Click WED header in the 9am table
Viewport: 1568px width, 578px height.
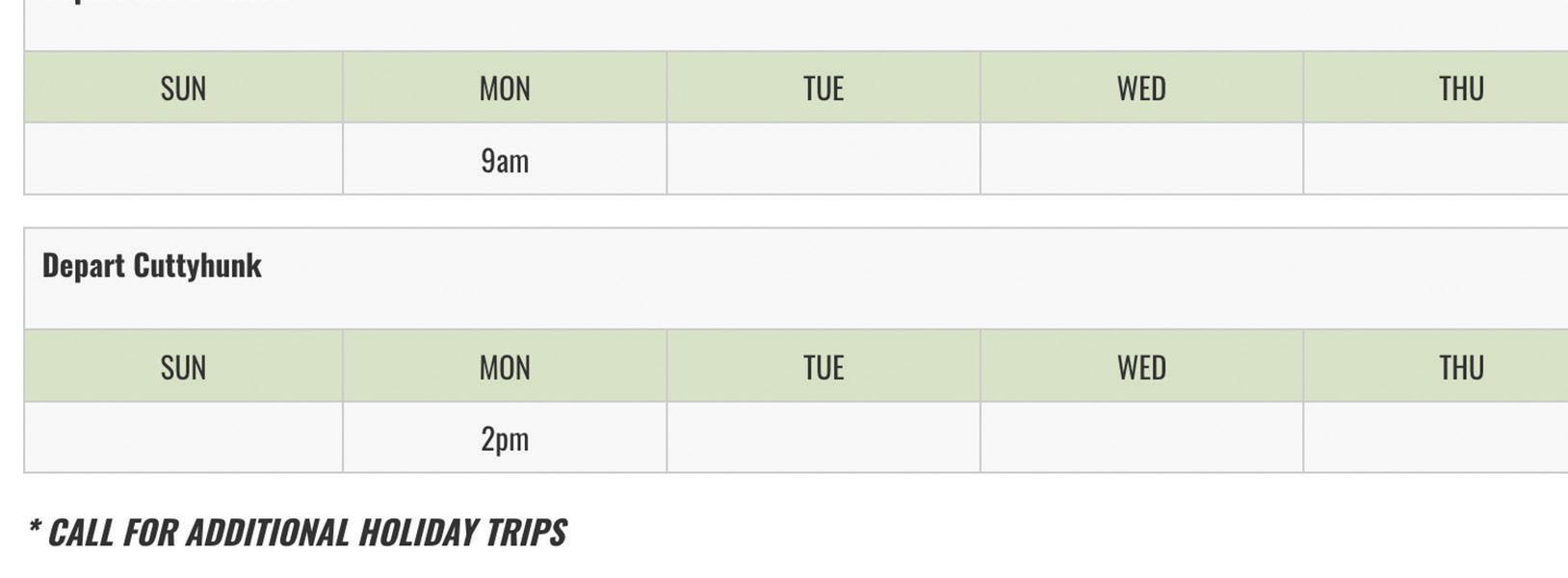(1141, 89)
